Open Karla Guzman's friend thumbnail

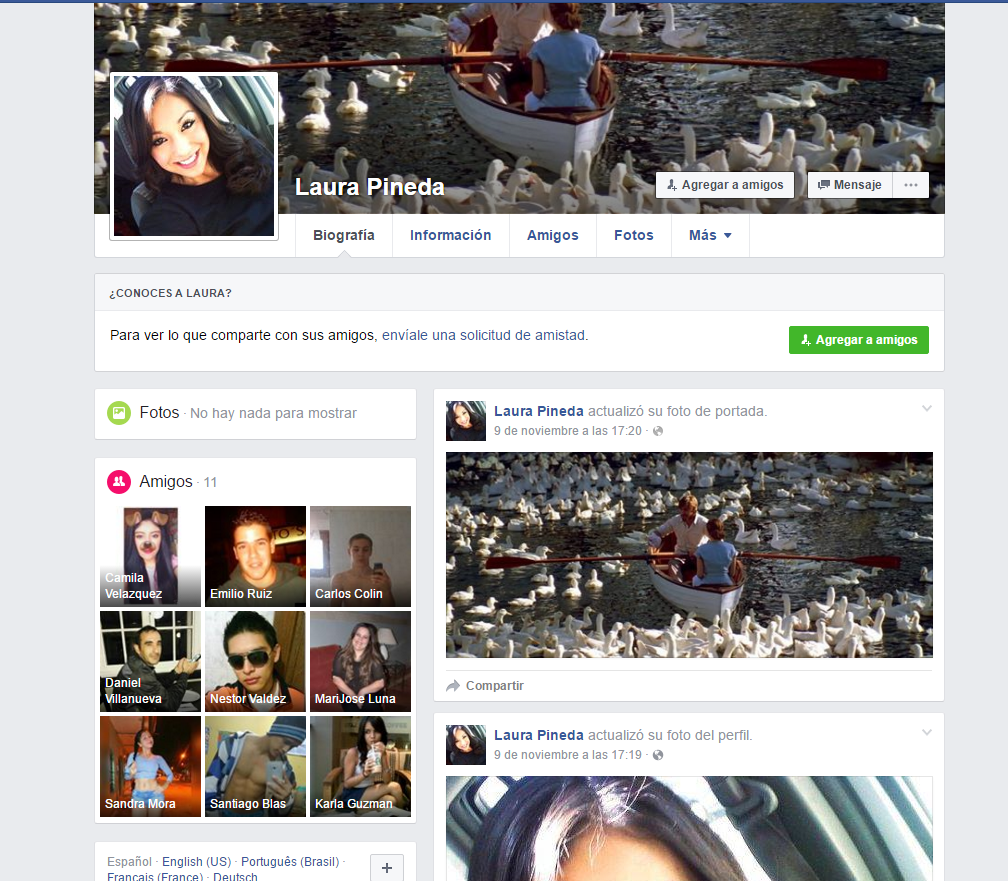point(360,766)
